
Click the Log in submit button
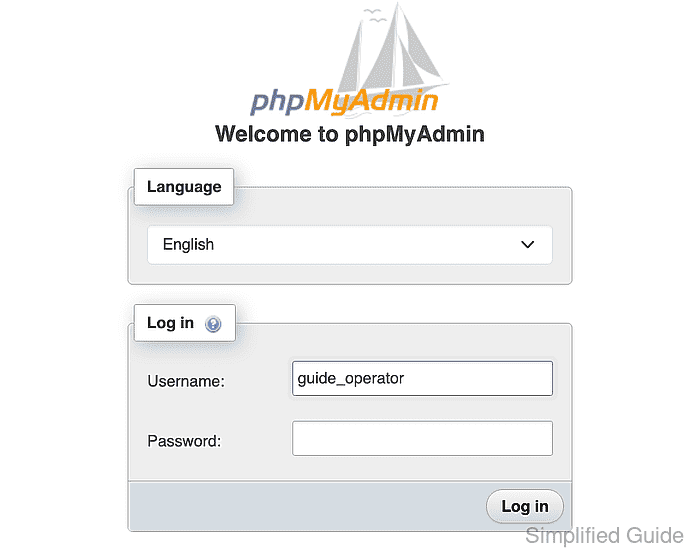(525, 506)
